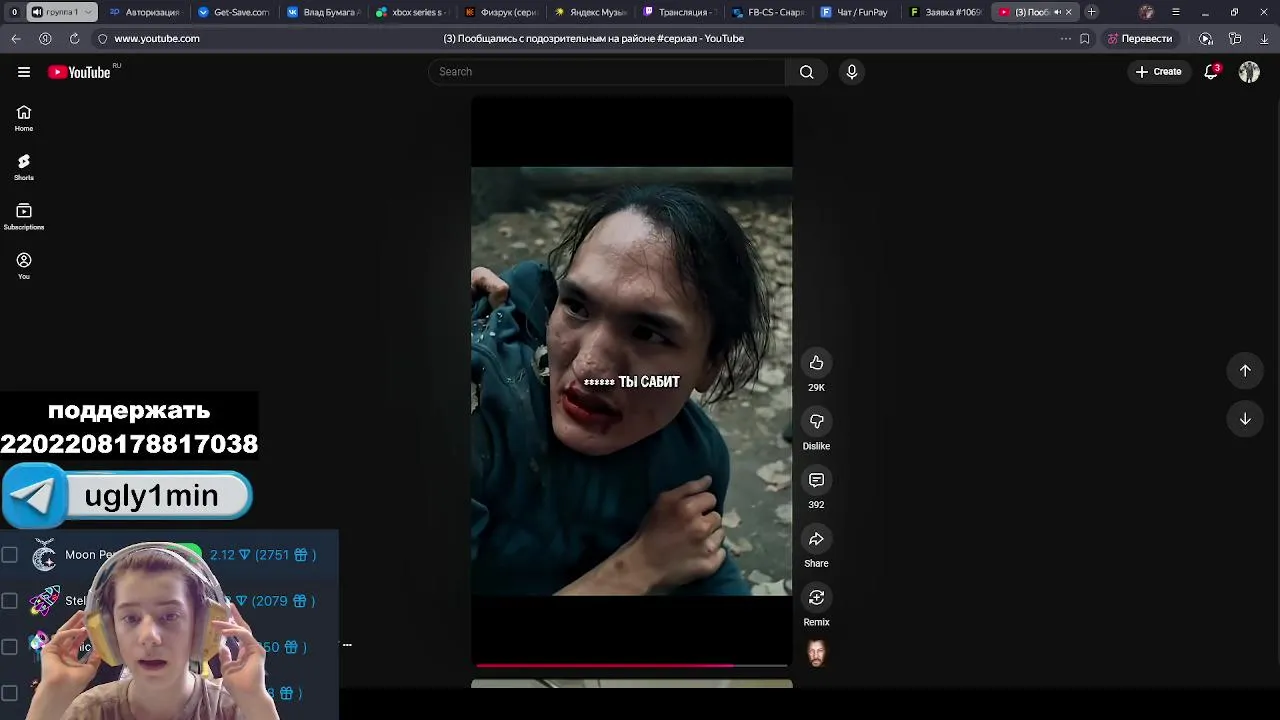Switch to the Заявка #1069 tab
1280x720 pixels.
(x=946, y=12)
